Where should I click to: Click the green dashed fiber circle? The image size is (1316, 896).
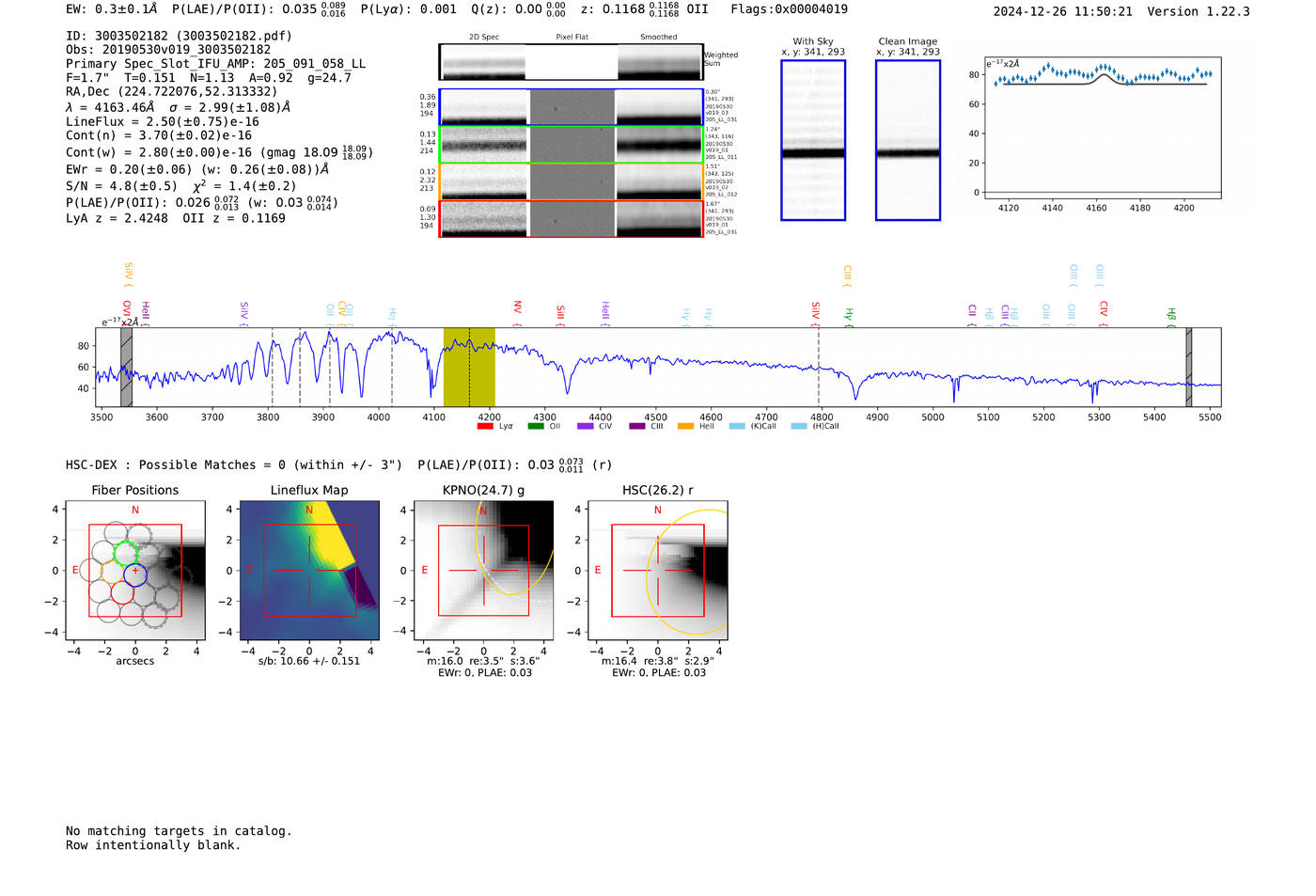(x=125, y=554)
